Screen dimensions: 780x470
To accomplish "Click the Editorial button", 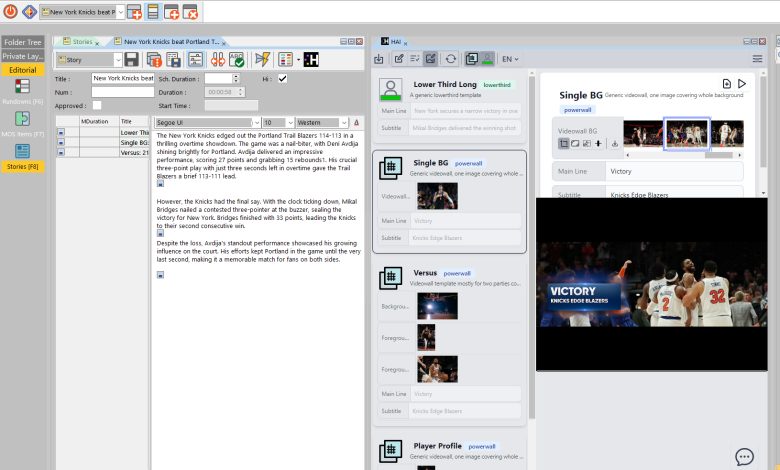I will tap(22, 70).
